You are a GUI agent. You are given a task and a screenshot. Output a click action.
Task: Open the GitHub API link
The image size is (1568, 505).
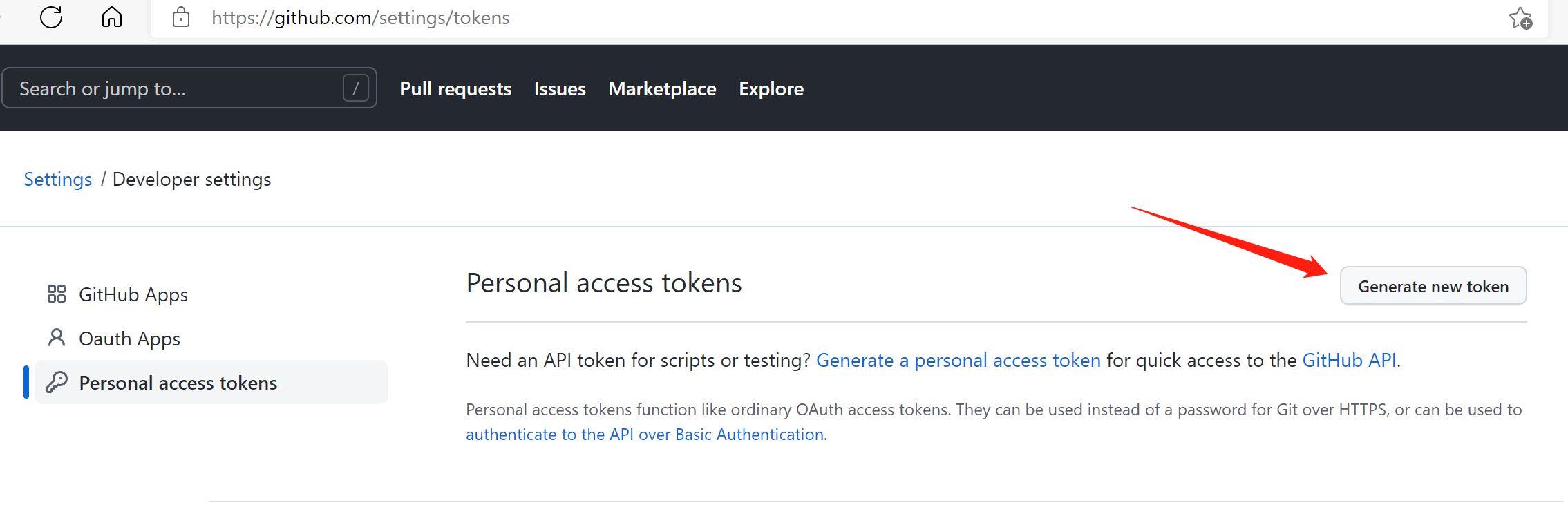1349,361
